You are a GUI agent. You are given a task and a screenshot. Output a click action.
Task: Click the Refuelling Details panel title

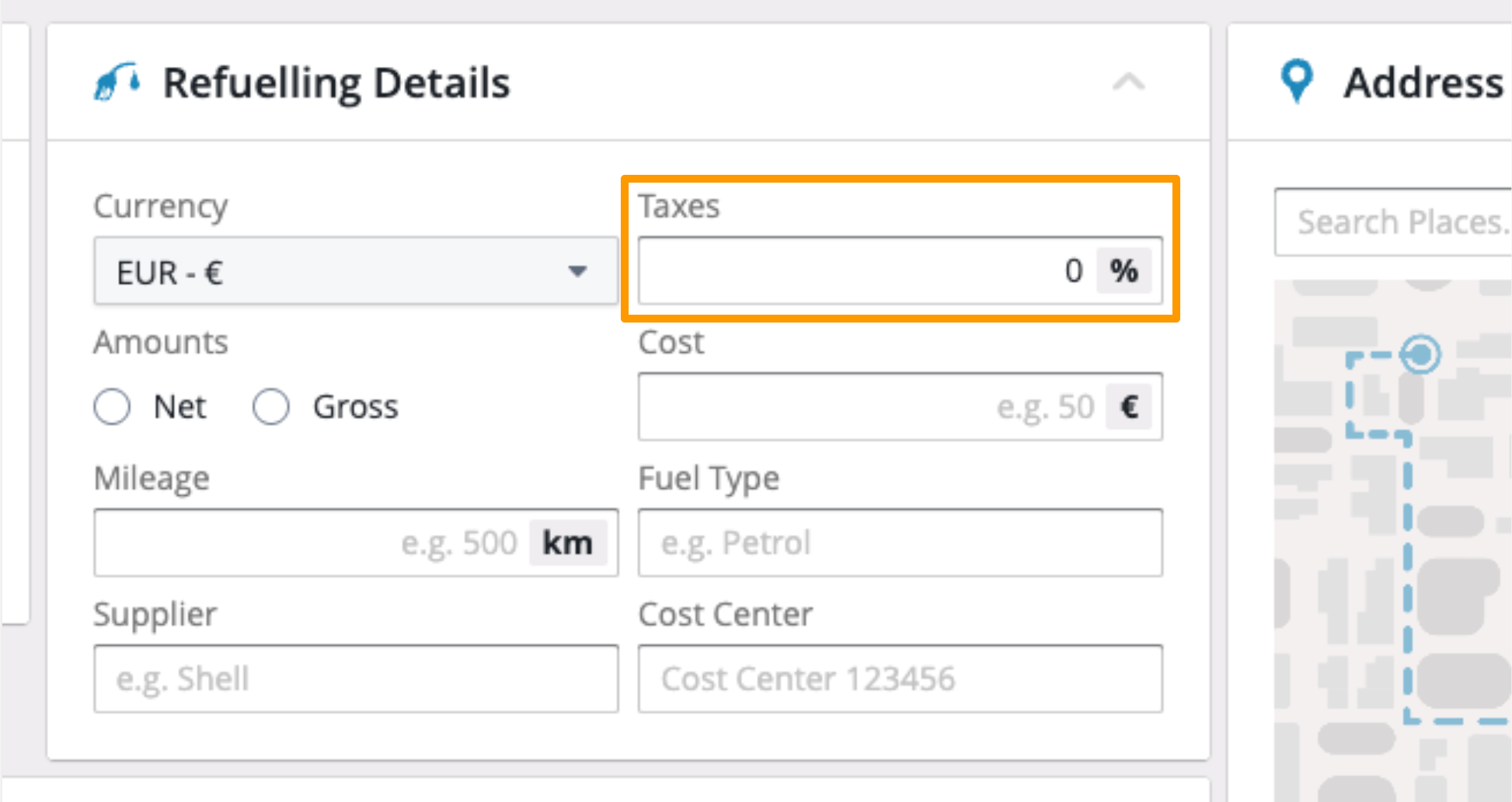pos(336,83)
